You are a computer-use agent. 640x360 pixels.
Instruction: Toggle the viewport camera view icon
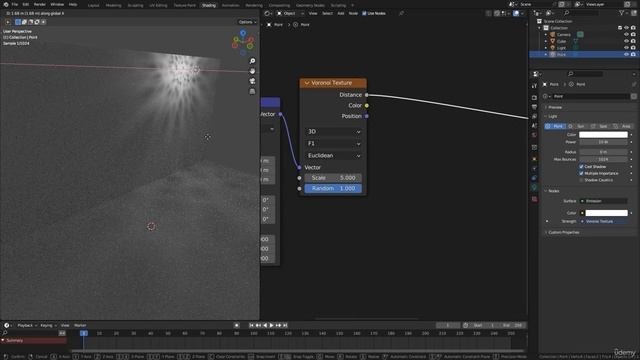point(252,81)
